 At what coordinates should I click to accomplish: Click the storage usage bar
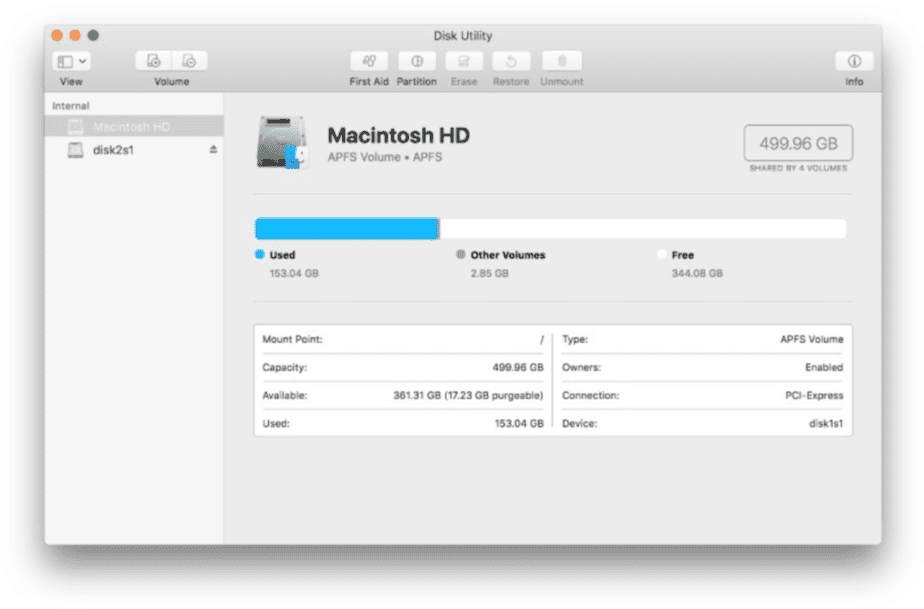552,228
